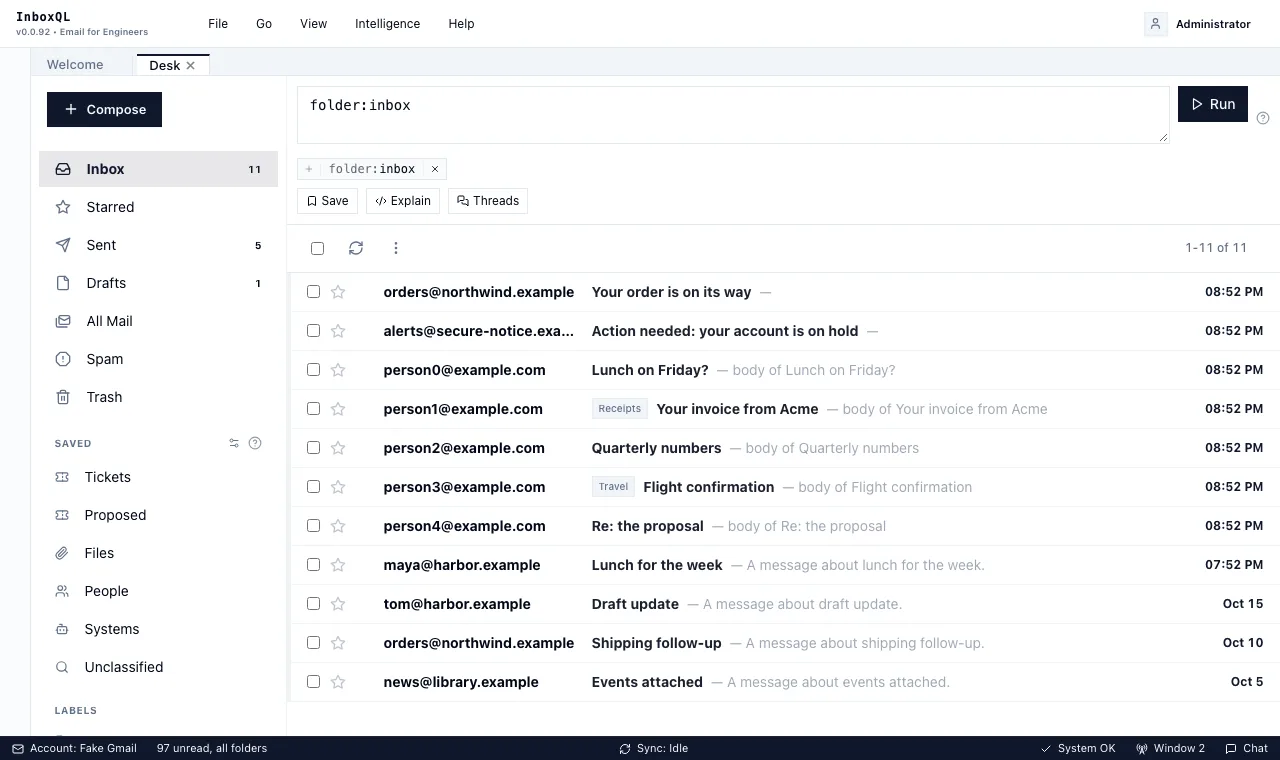Open the Tickets saved search icon
This screenshot has height=760, width=1280.
click(x=62, y=477)
